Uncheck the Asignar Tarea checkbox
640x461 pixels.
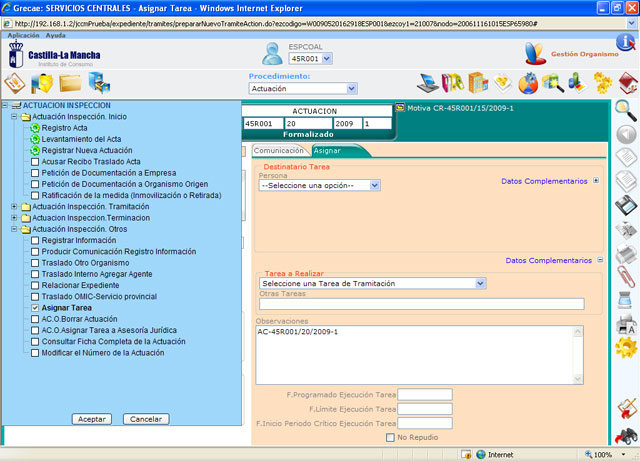pos(35,309)
